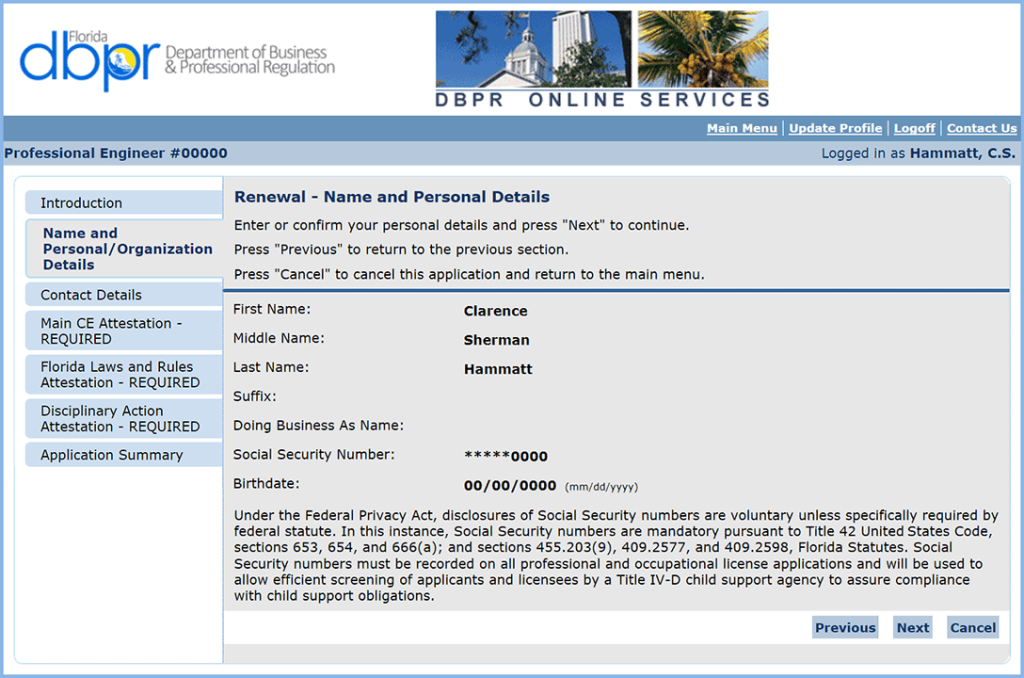Open Main CE Attestation - REQUIRED section
The height and width of the screenshot is (678, 1024).
click(x=122, y=330)
